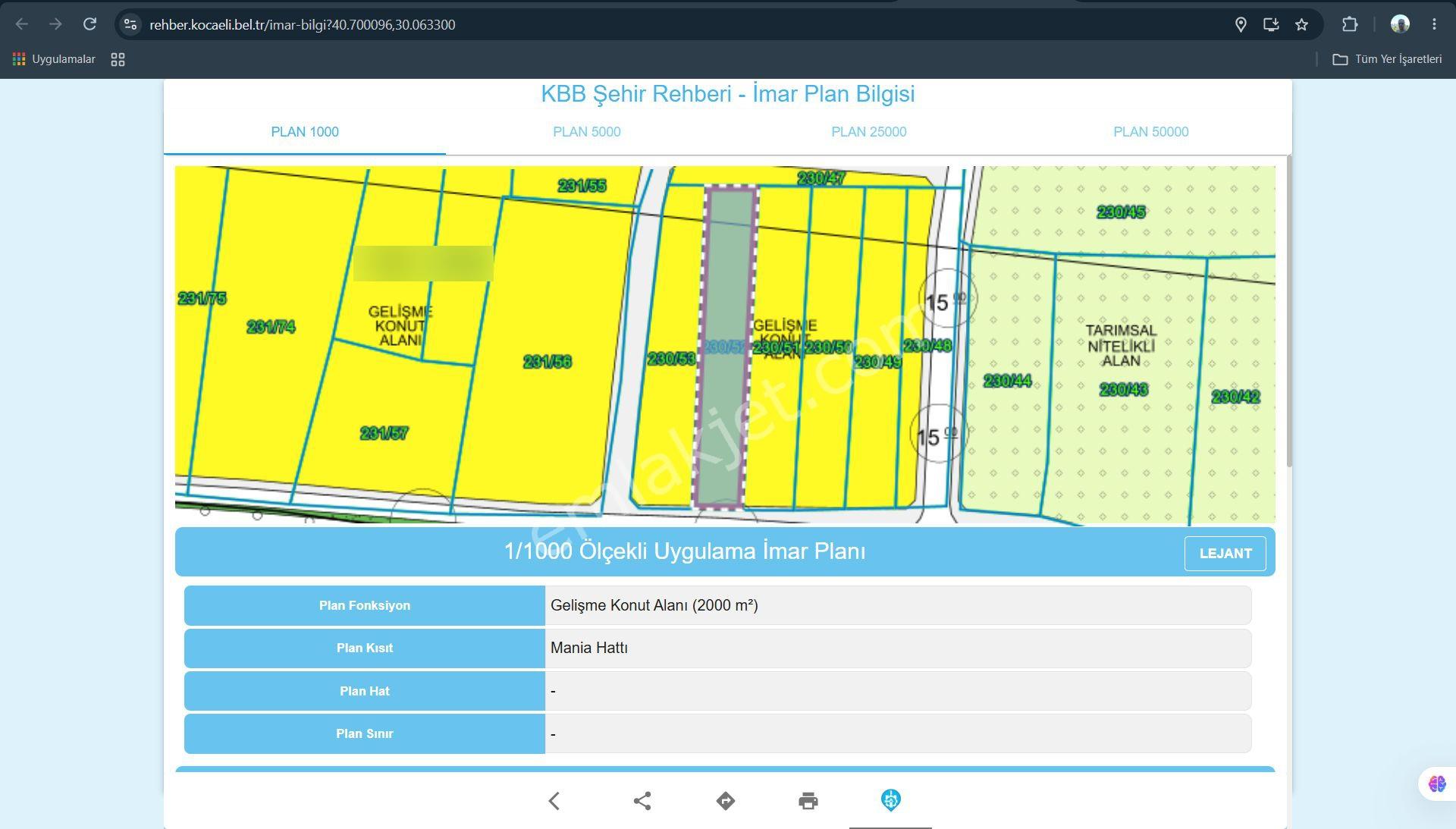Click parcel label 231/57 on map
The width and height of the screenshot is (1456, 829).
pos(384,433)
